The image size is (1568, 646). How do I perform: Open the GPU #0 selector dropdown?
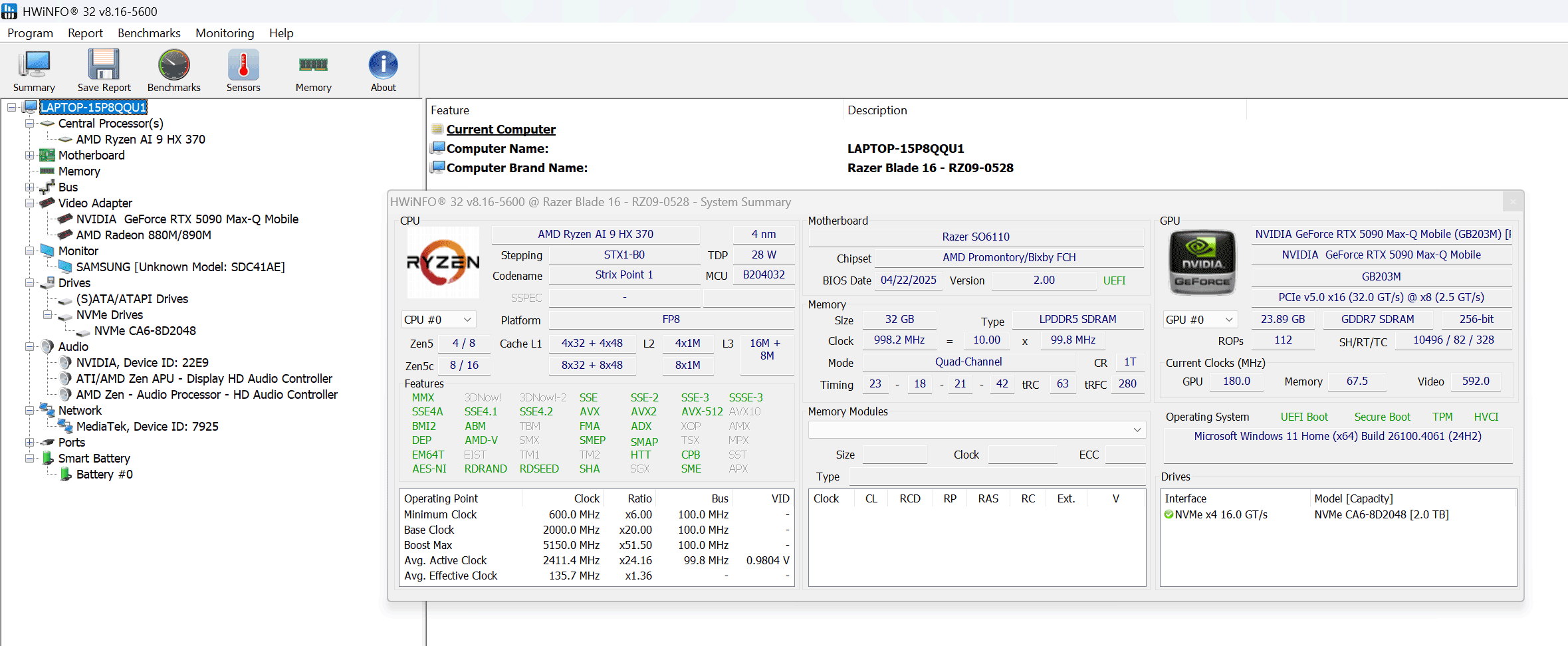point(1200,320)
